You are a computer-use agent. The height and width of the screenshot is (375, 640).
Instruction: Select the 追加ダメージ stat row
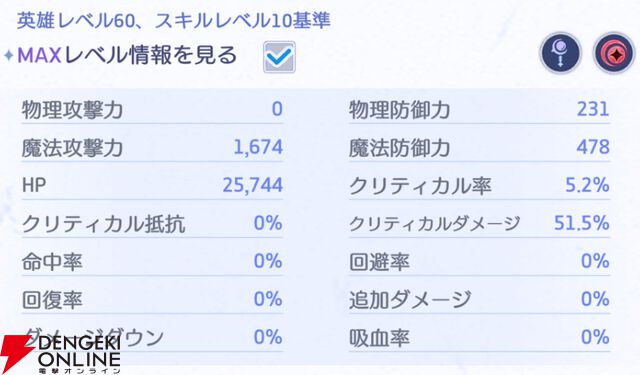pyautogui.click(x=479, y=300)
